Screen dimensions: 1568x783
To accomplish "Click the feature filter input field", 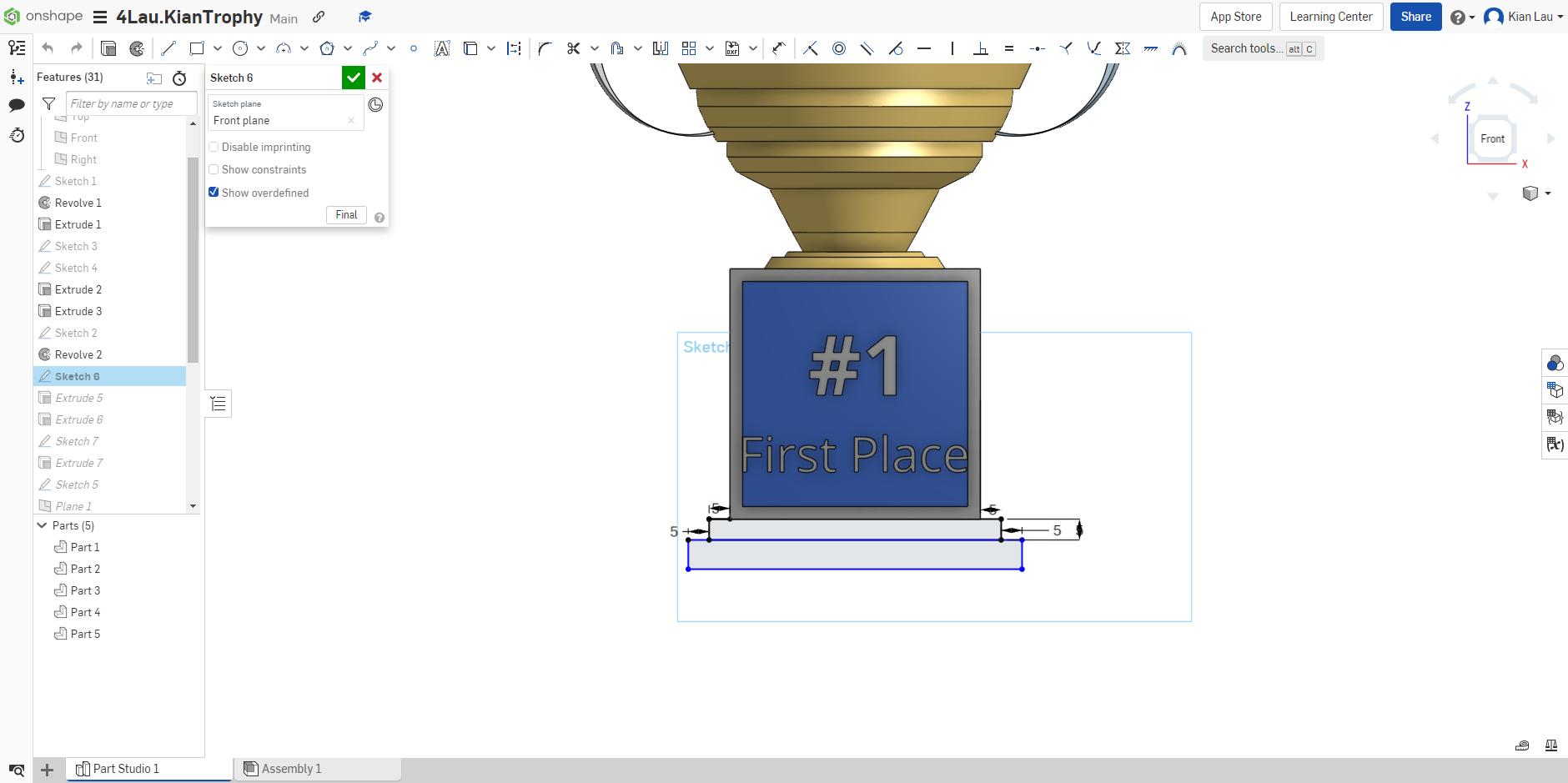I will click(131, 103).
